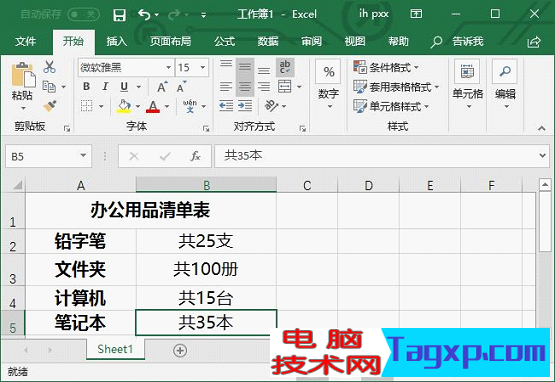Click the Increase Indent icon
Viewport: 555px width, 382px height.
pyautogui.click(x=245, y=106)
